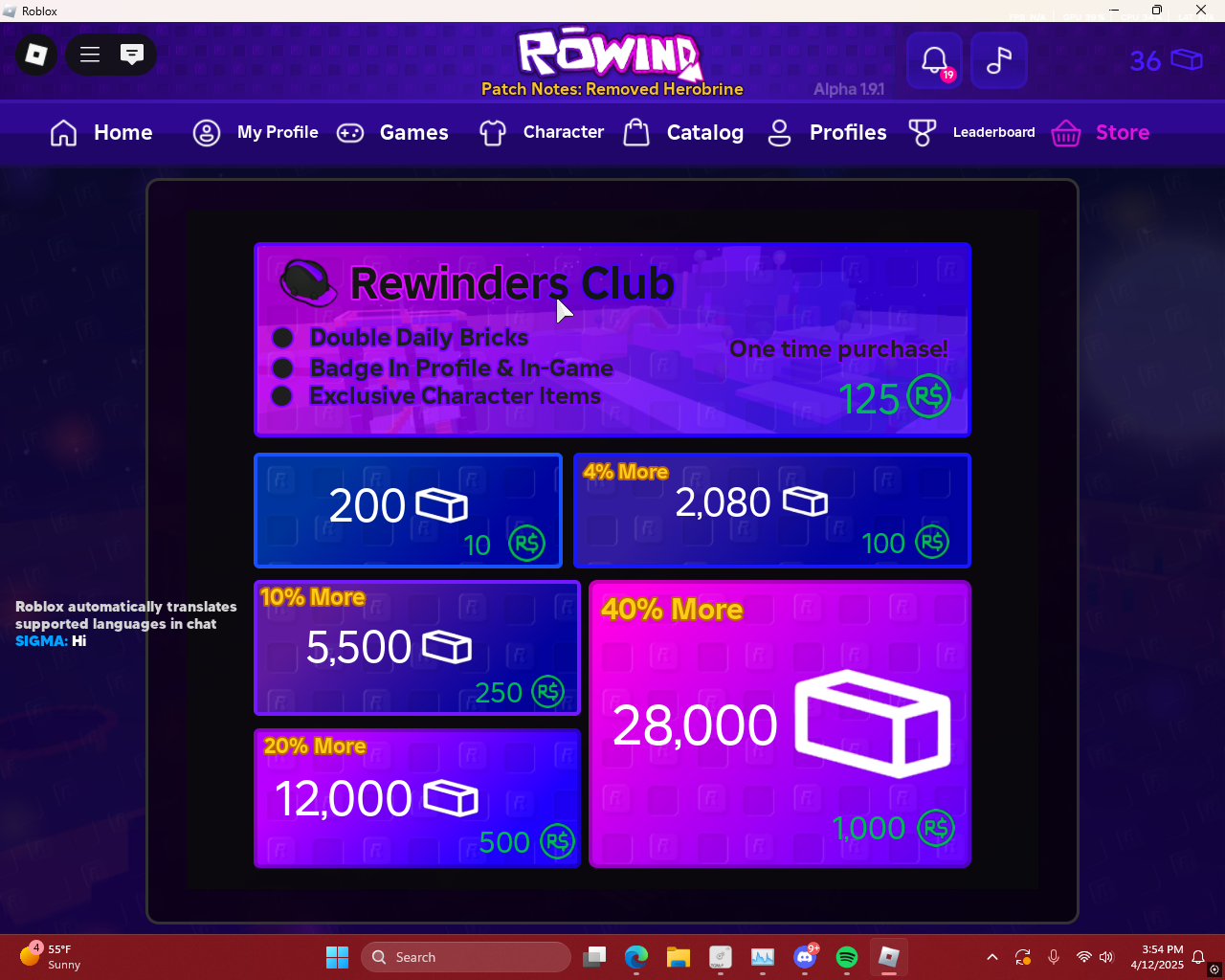Buy 200 bricks for 10 Robux

408,511
